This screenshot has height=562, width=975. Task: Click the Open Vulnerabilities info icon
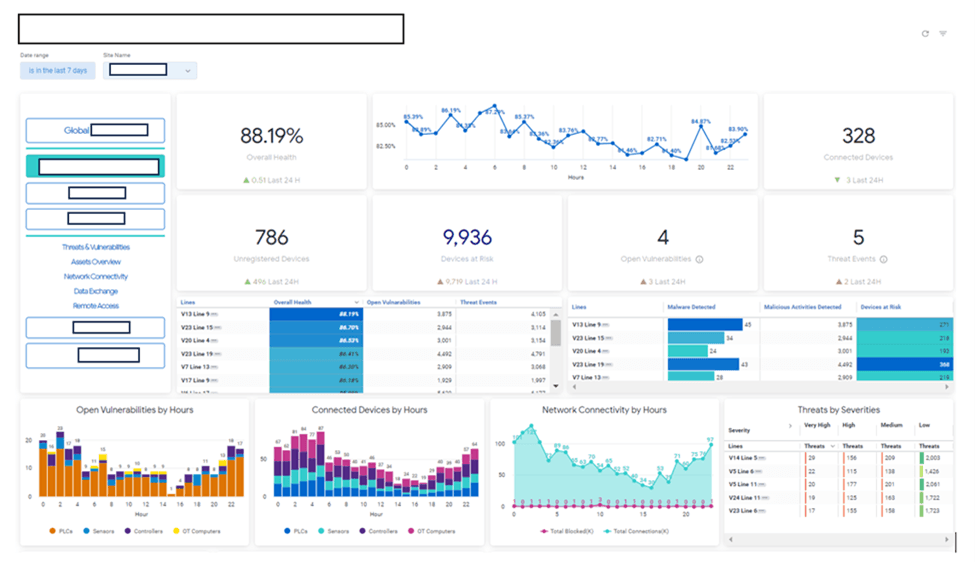[x=700, y=259]
